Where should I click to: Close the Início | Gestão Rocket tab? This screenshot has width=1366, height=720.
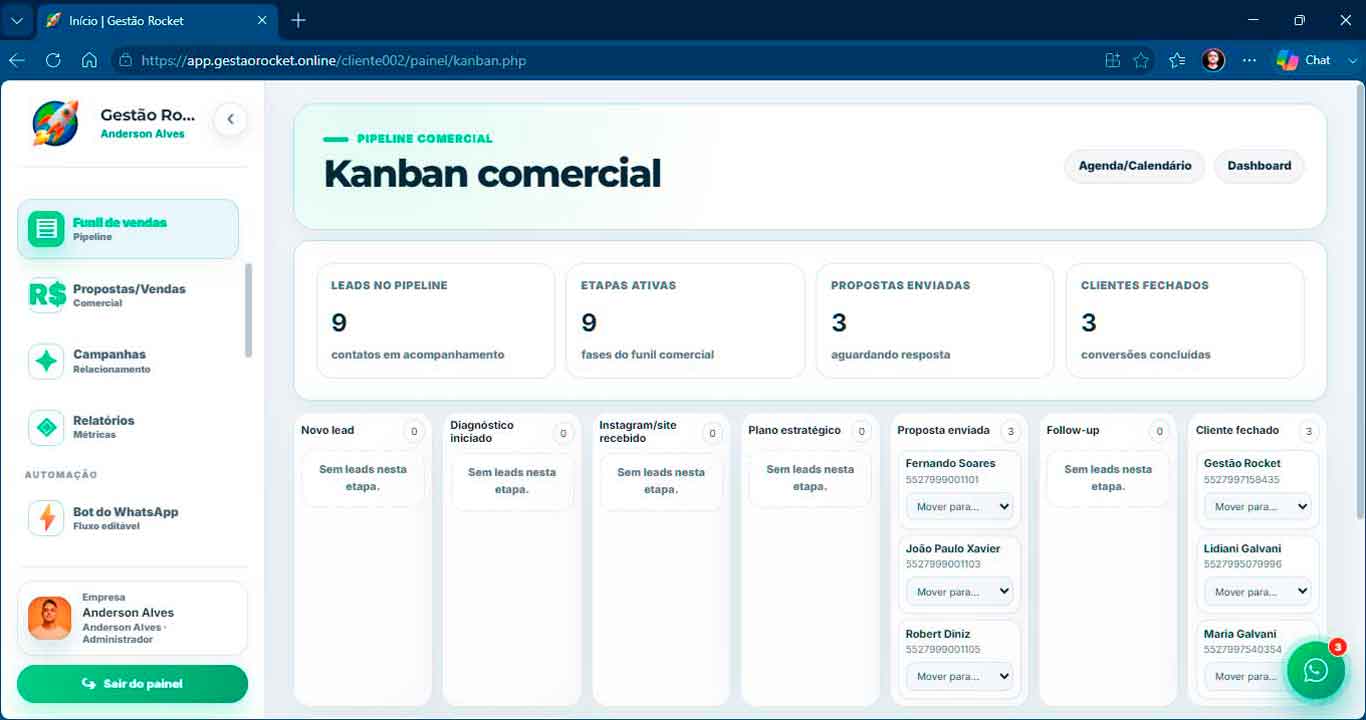262,20
